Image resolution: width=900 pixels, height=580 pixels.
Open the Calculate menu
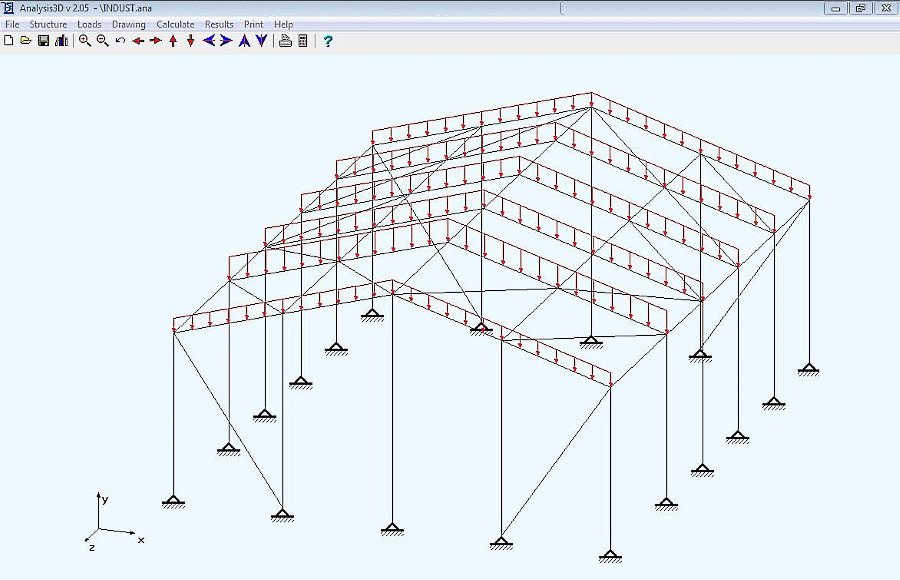(175, 24)
